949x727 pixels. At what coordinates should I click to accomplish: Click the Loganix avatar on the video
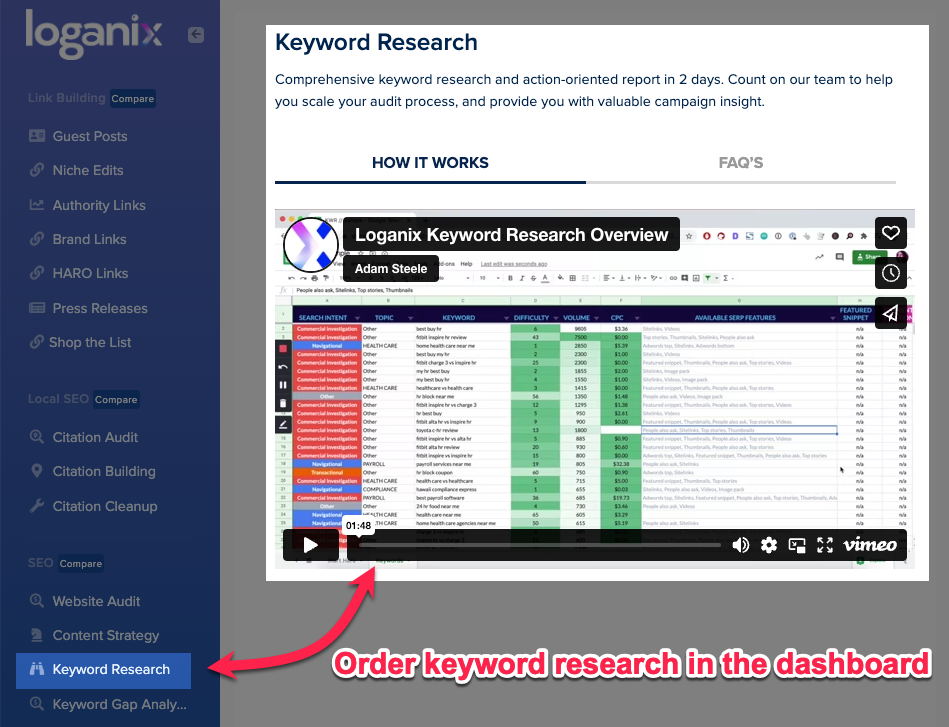(311, 245)
